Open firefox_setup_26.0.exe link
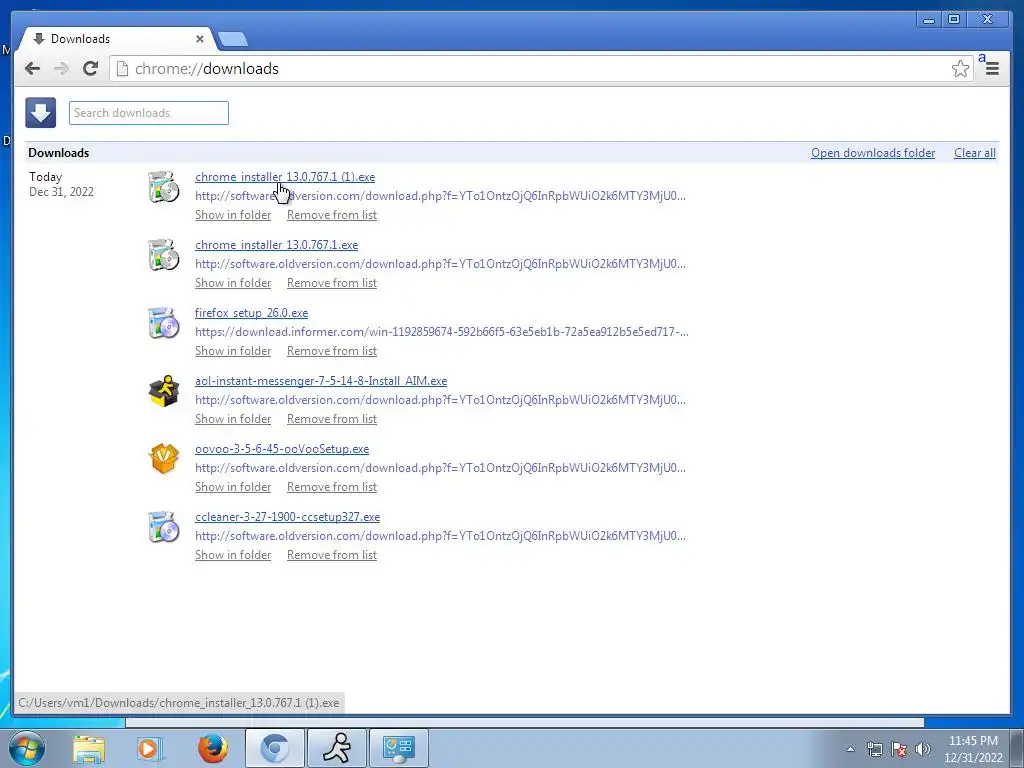Screen dimensions: 1024x768 [x=251, y=313]
